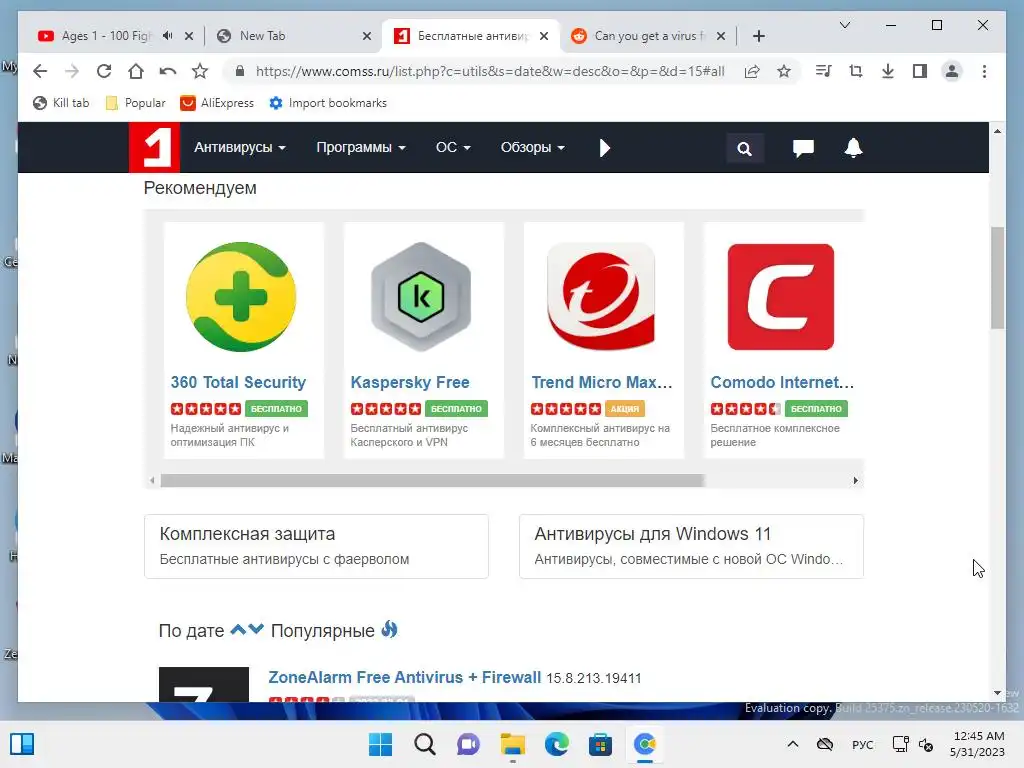Expand the Обзоры dropdown menu
1024x768 pixels.
pos(532,148)
